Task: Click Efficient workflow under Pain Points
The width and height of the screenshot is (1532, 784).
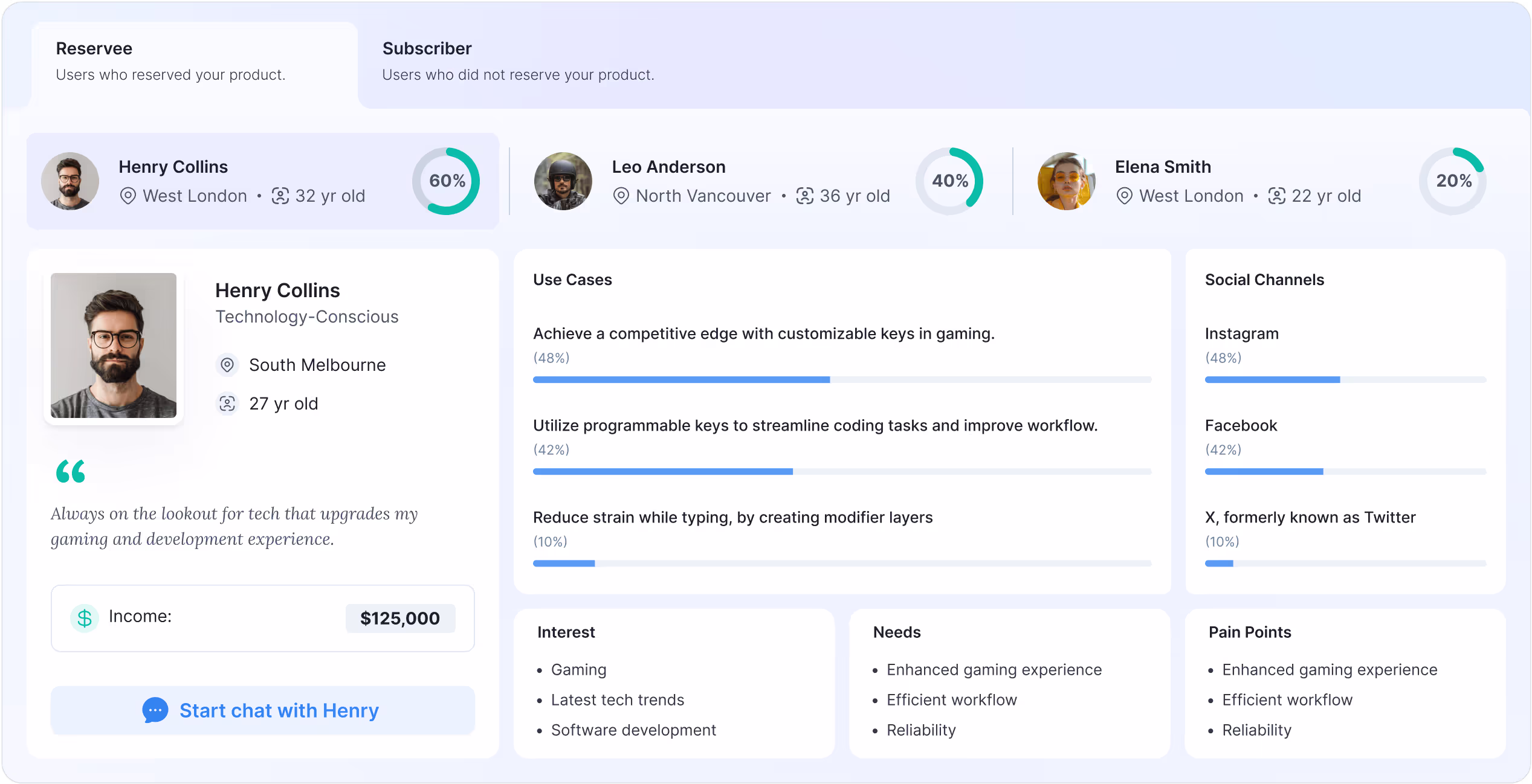Action: pyautogui.click(x=1287, y=699)
